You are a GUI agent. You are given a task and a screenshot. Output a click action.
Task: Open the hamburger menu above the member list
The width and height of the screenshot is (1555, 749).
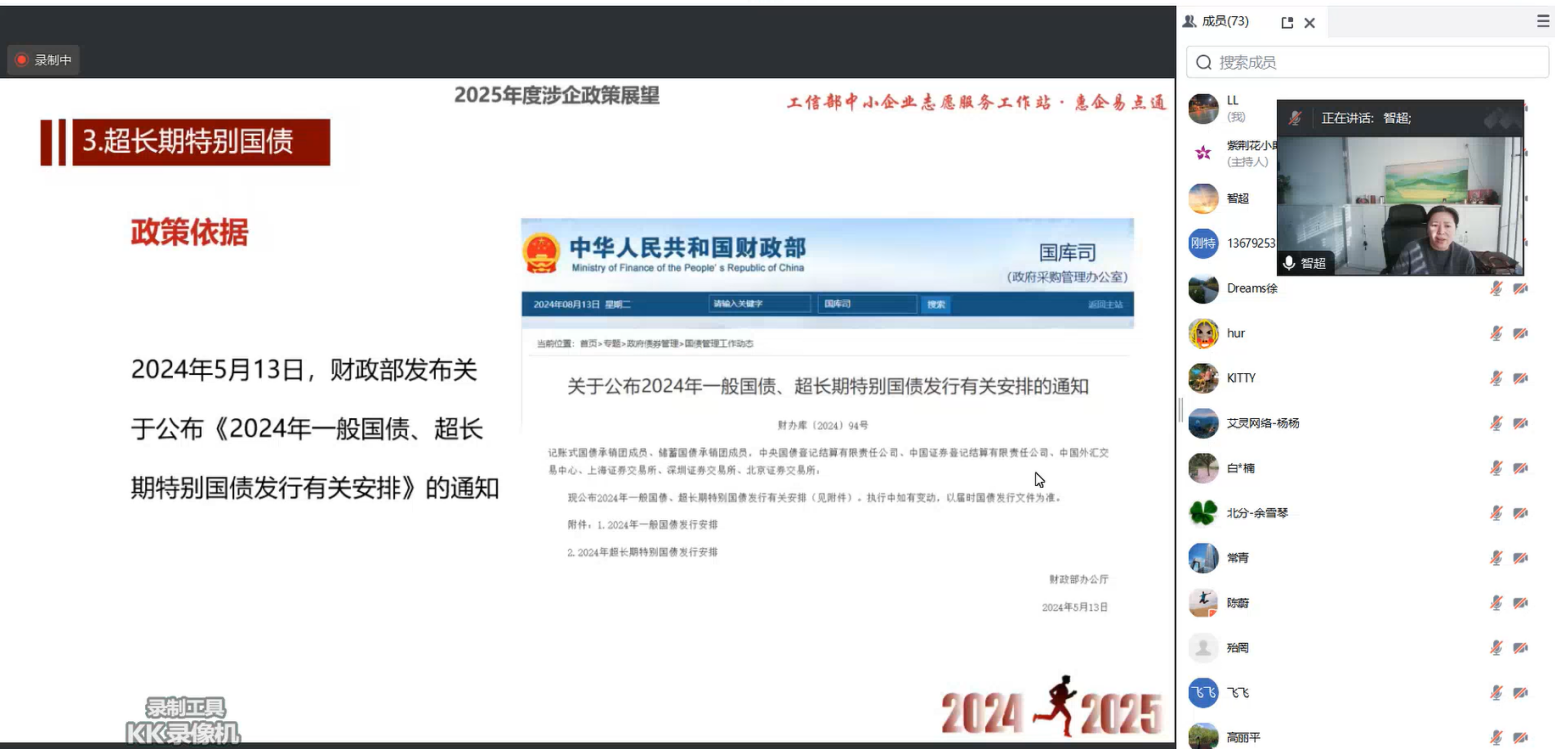1543,21
